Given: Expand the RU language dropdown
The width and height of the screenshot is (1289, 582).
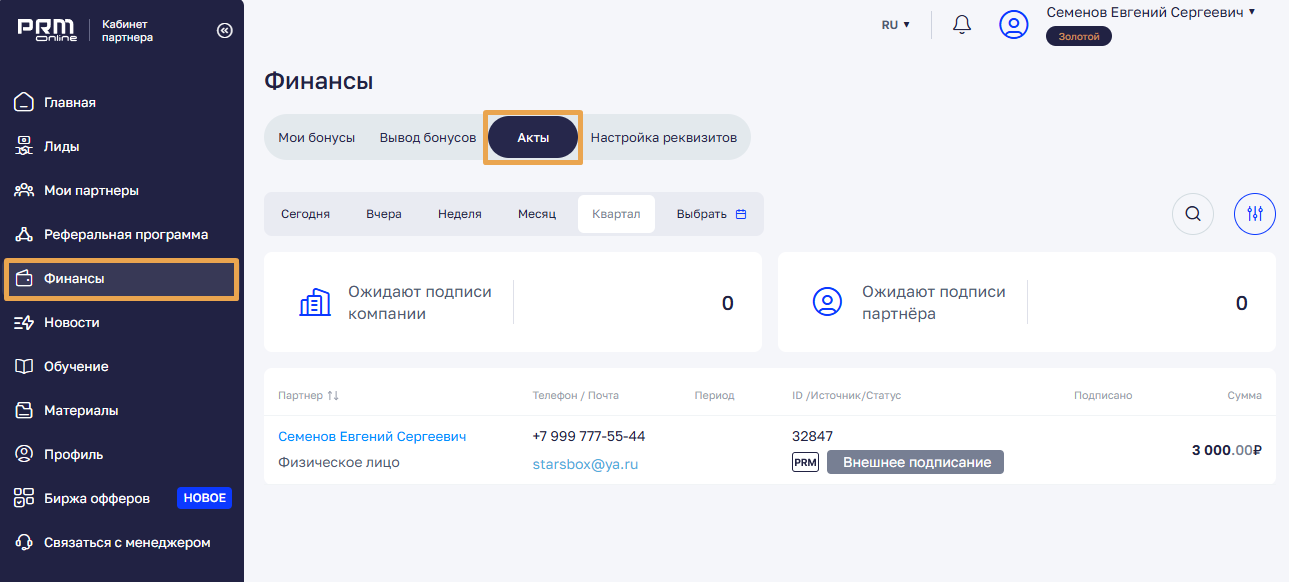Looking at the screenshot, I should pyautogui.click(x=895, y=25).
